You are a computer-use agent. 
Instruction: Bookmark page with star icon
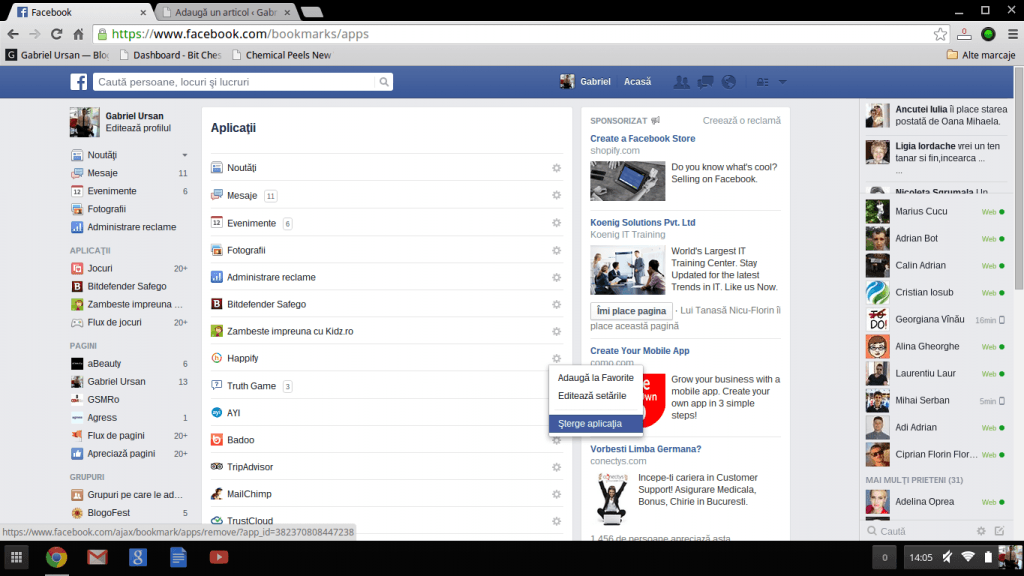coord(940,34)
